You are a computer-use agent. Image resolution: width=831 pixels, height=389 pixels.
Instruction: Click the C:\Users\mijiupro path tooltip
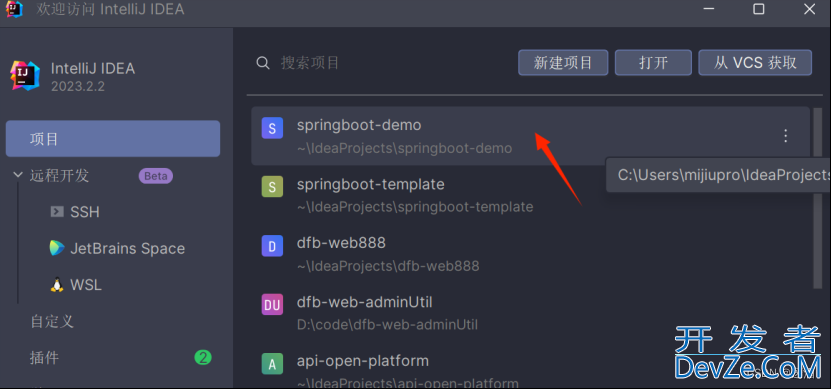tap(718, 175)
